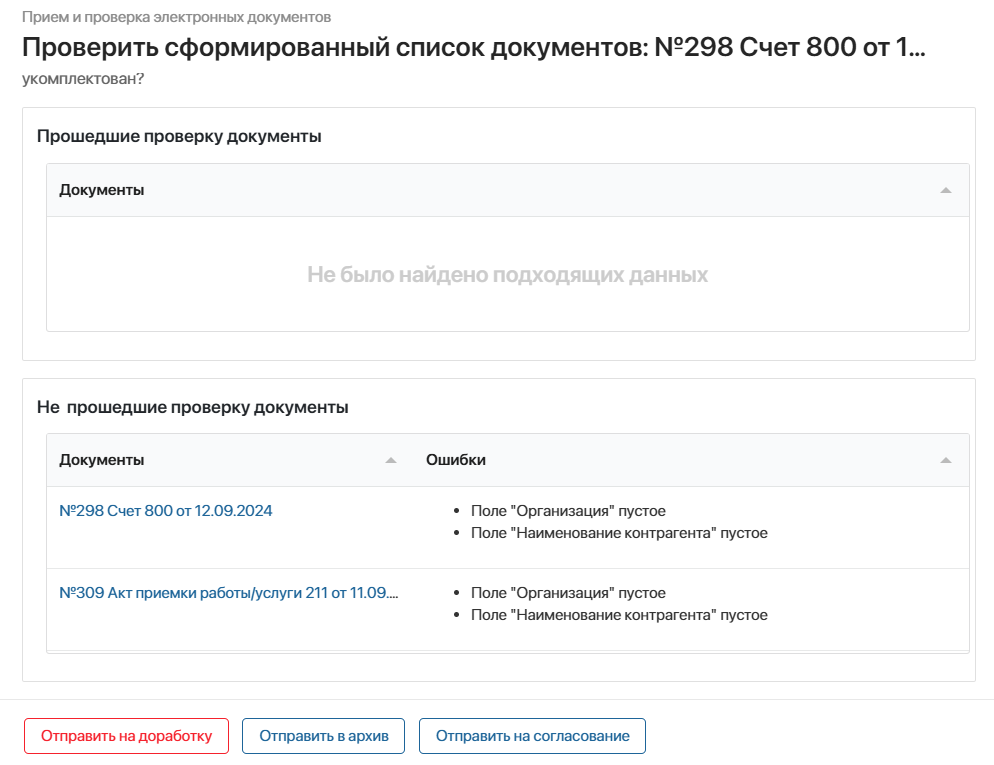
Task: Open document №298 Счет 800 от 12.09.2024
Action: (x=166, y=510)
